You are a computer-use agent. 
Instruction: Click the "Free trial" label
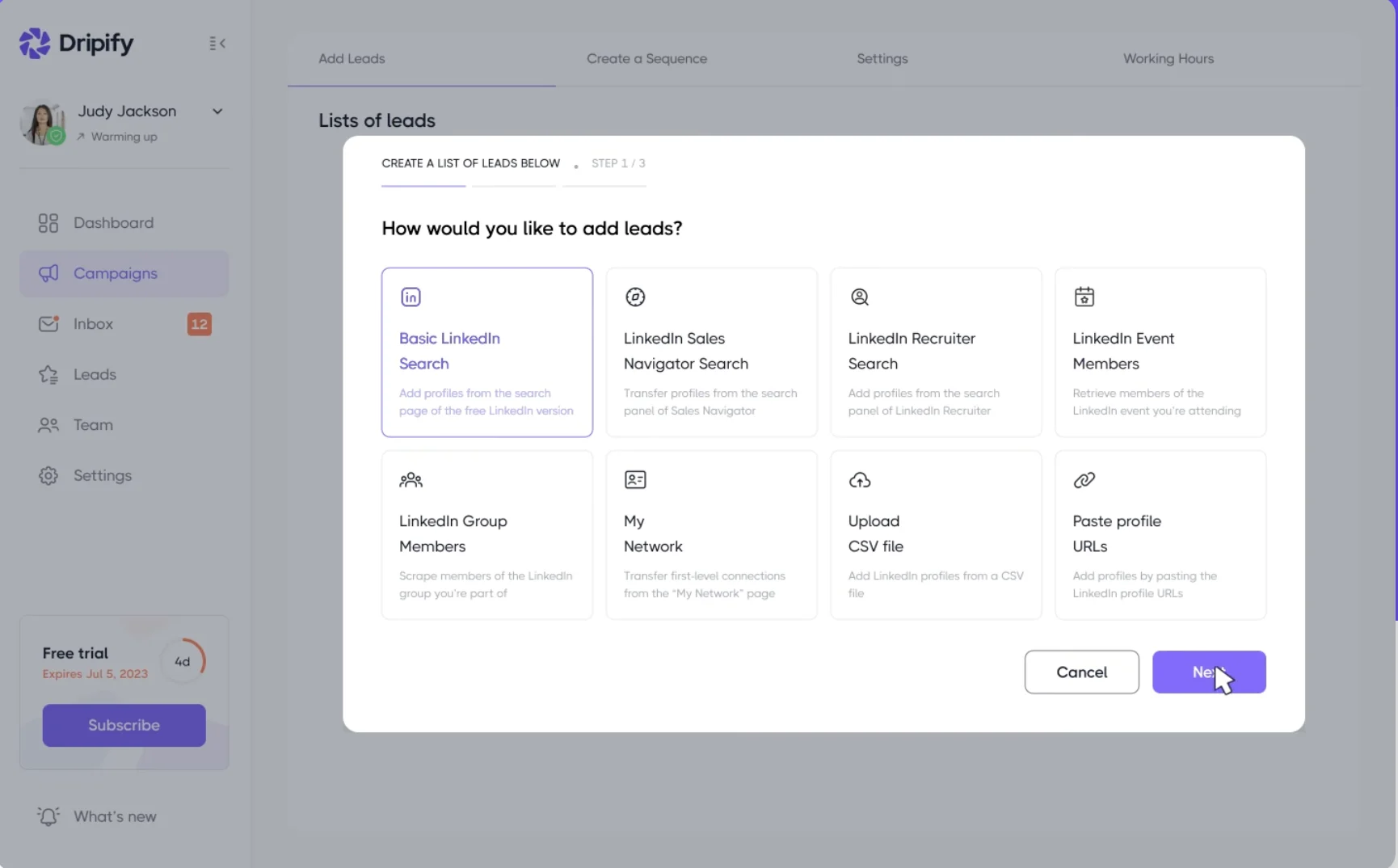tap(75, 653)
